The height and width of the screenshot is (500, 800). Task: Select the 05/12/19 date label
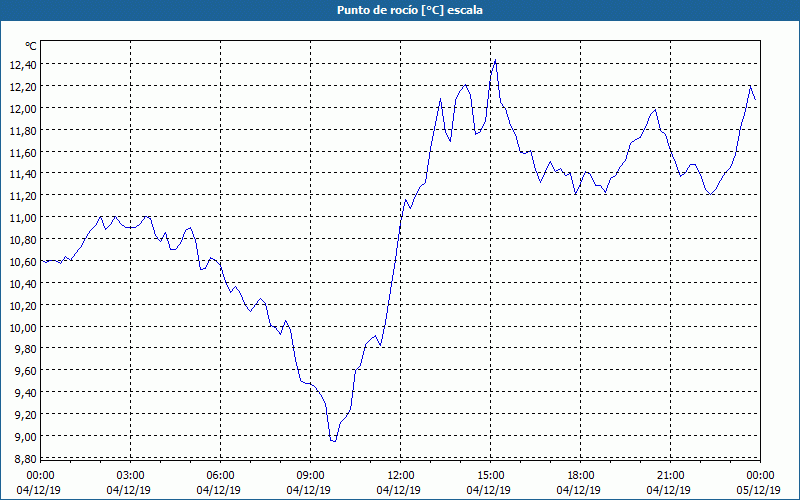click(x=758, y=490)
